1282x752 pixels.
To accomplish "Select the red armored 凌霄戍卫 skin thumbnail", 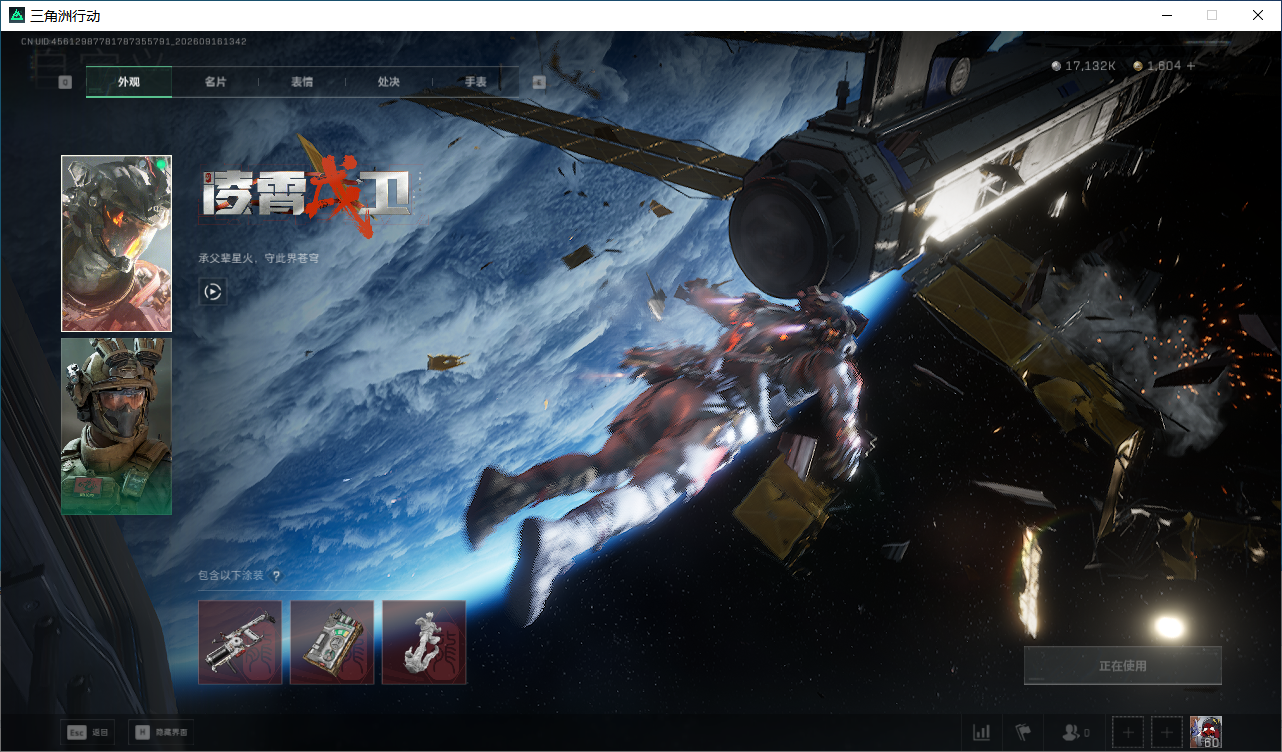I will tap(116, 243).
